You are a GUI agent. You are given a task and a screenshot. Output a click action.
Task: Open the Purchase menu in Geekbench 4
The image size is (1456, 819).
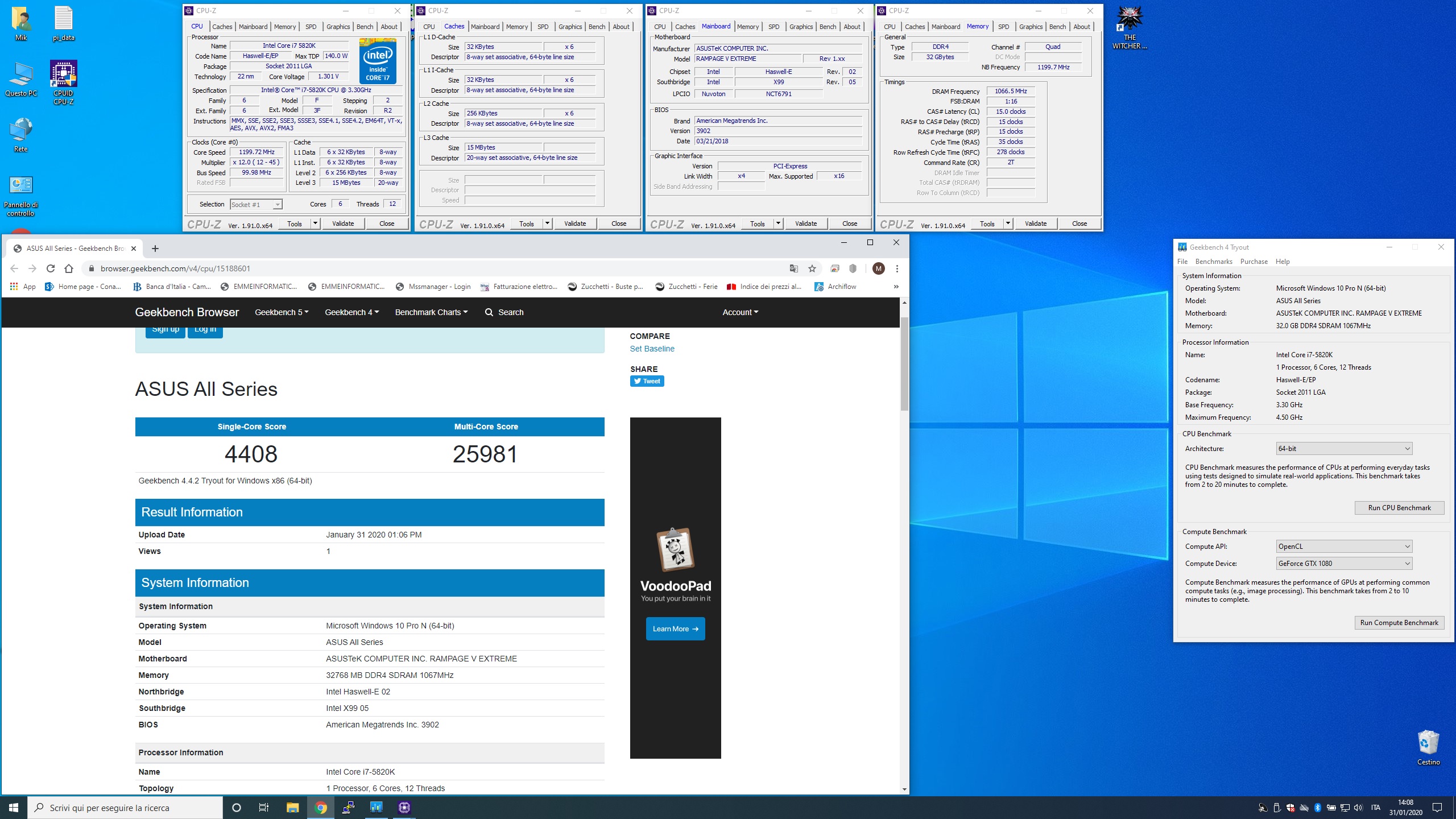tap(1254, 262)
